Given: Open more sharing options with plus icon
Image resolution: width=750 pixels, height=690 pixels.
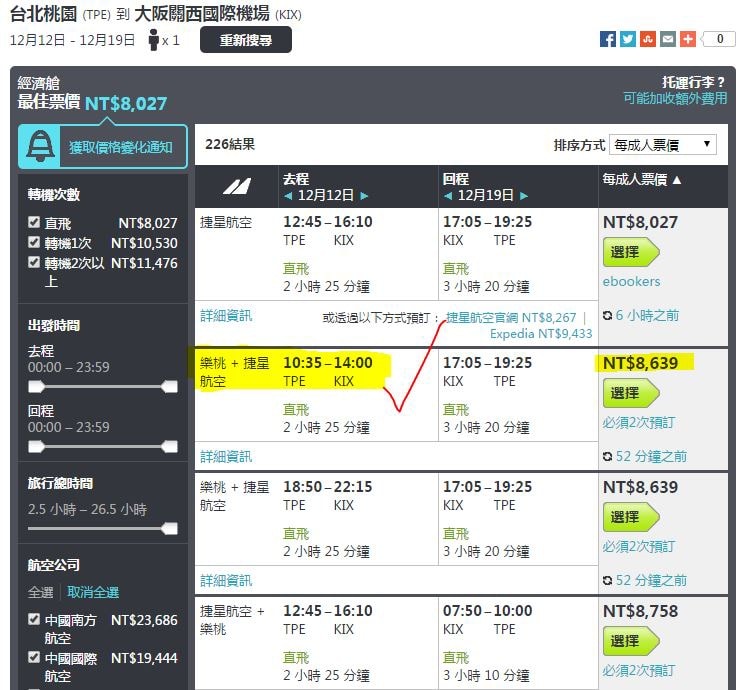Looking at the screenshot, I should (x=688, y=39).
